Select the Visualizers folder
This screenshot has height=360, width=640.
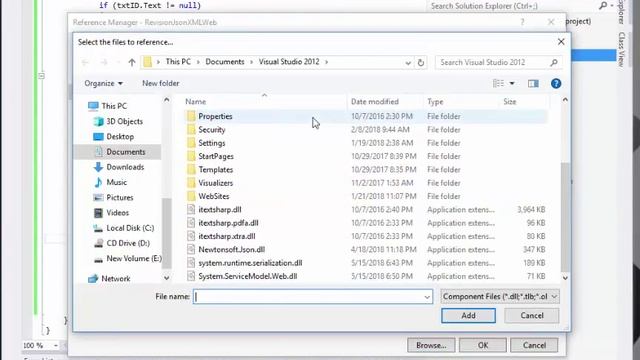click(216, 183)
